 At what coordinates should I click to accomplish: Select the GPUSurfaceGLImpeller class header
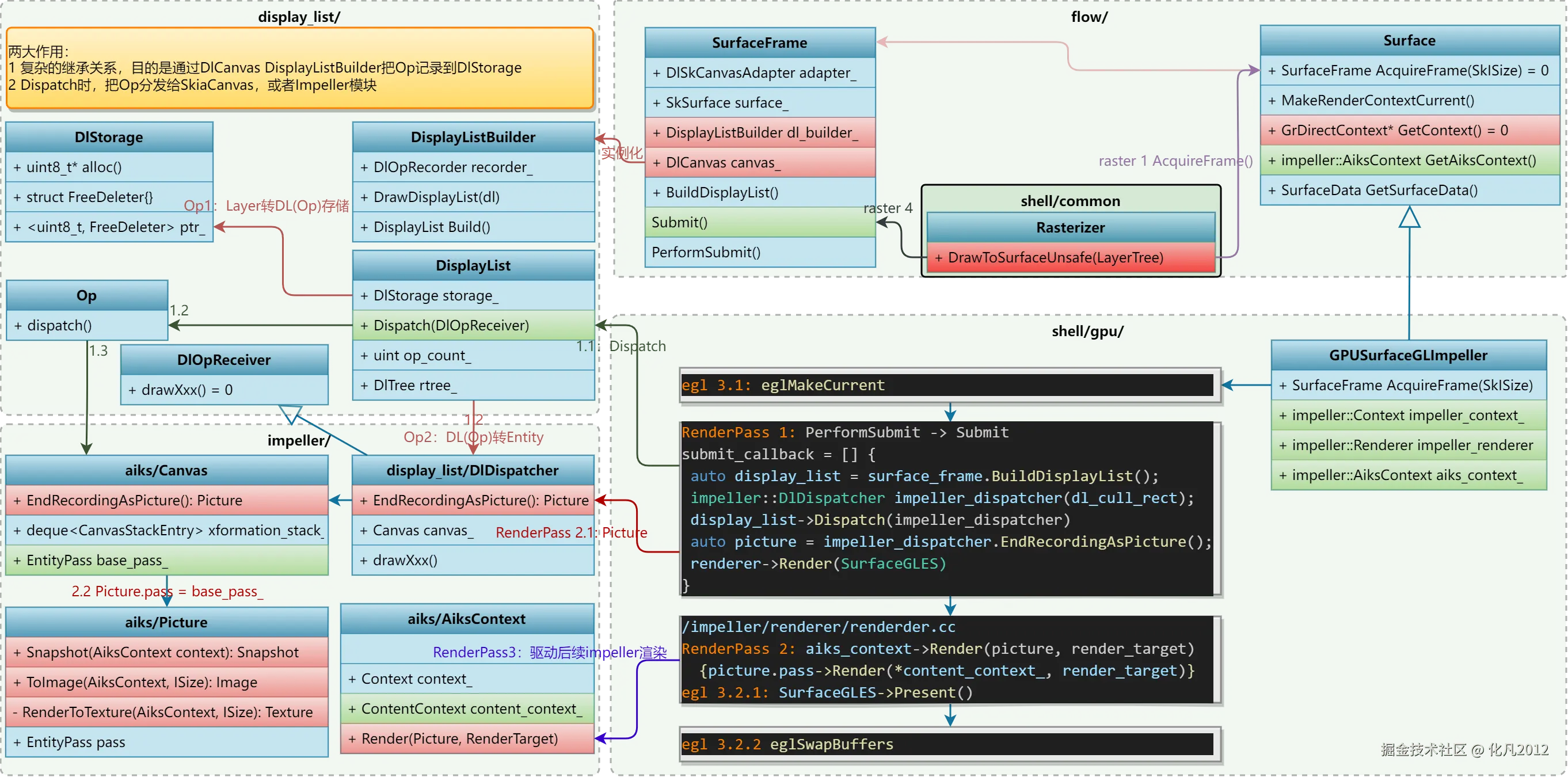(x=1408, y=355)
